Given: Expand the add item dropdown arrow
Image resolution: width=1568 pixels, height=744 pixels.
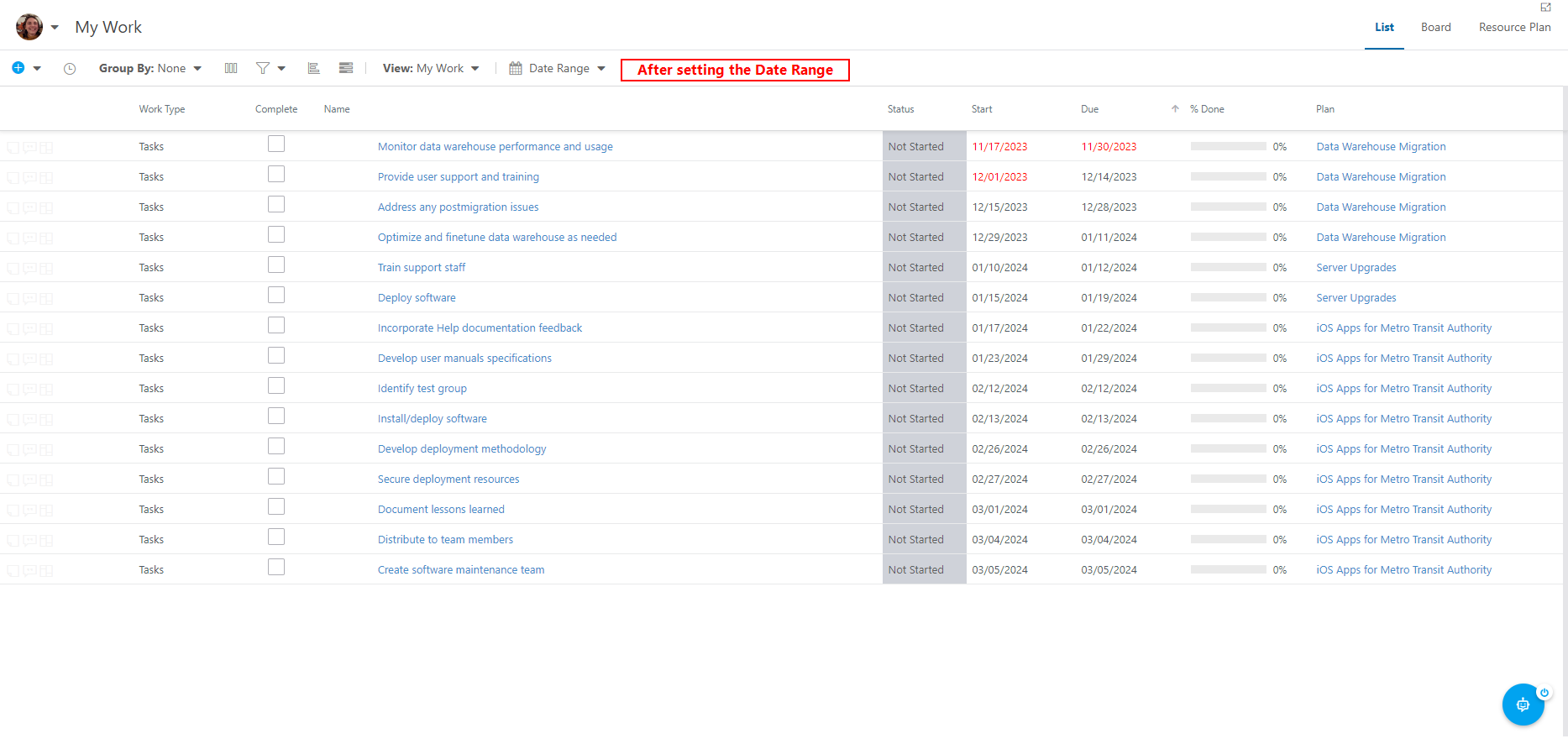Looking at the screenshot, I should pos(37,69).
